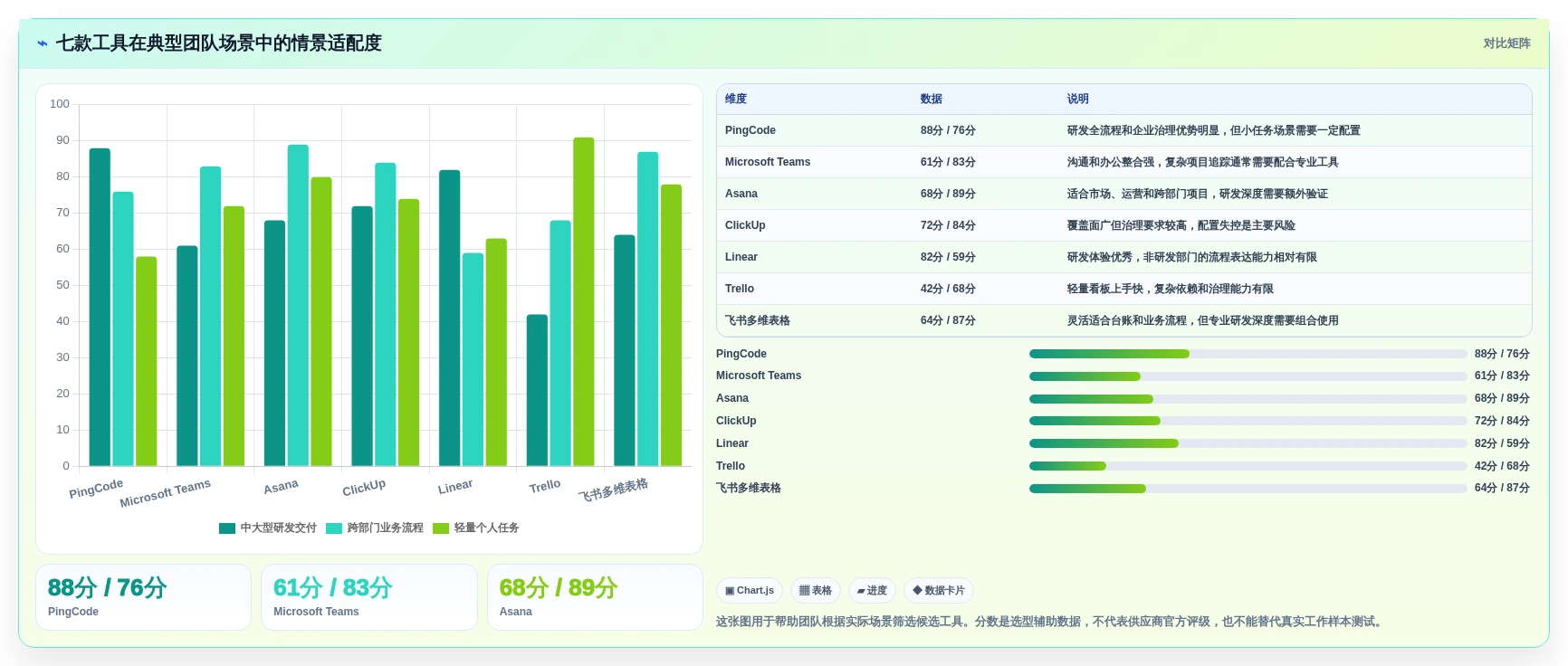
Task: Click the 61分 / 83分 table cell
Action: (x=948, y=162)
